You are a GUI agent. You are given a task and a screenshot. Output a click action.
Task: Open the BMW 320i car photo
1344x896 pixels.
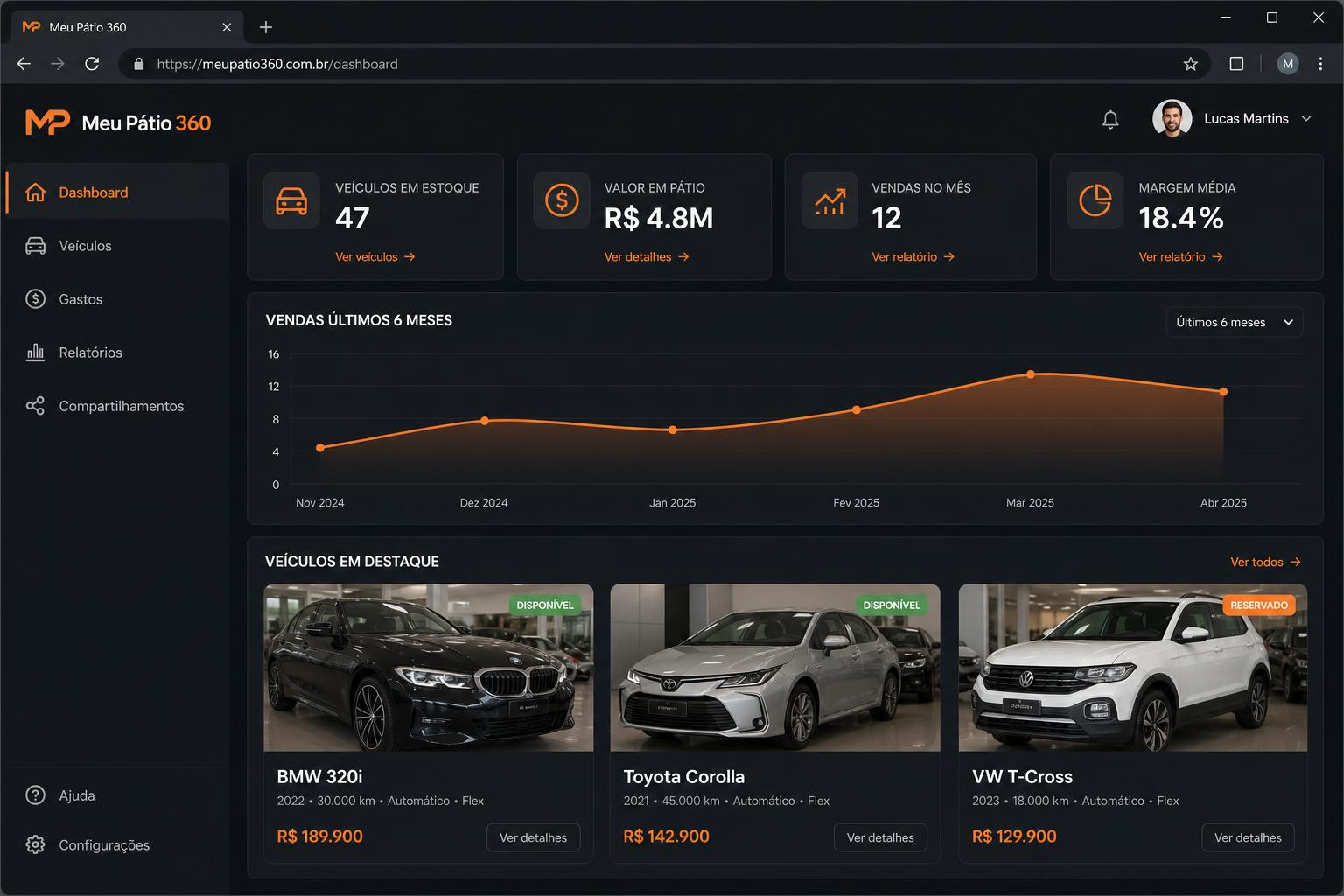pos(429,668)
